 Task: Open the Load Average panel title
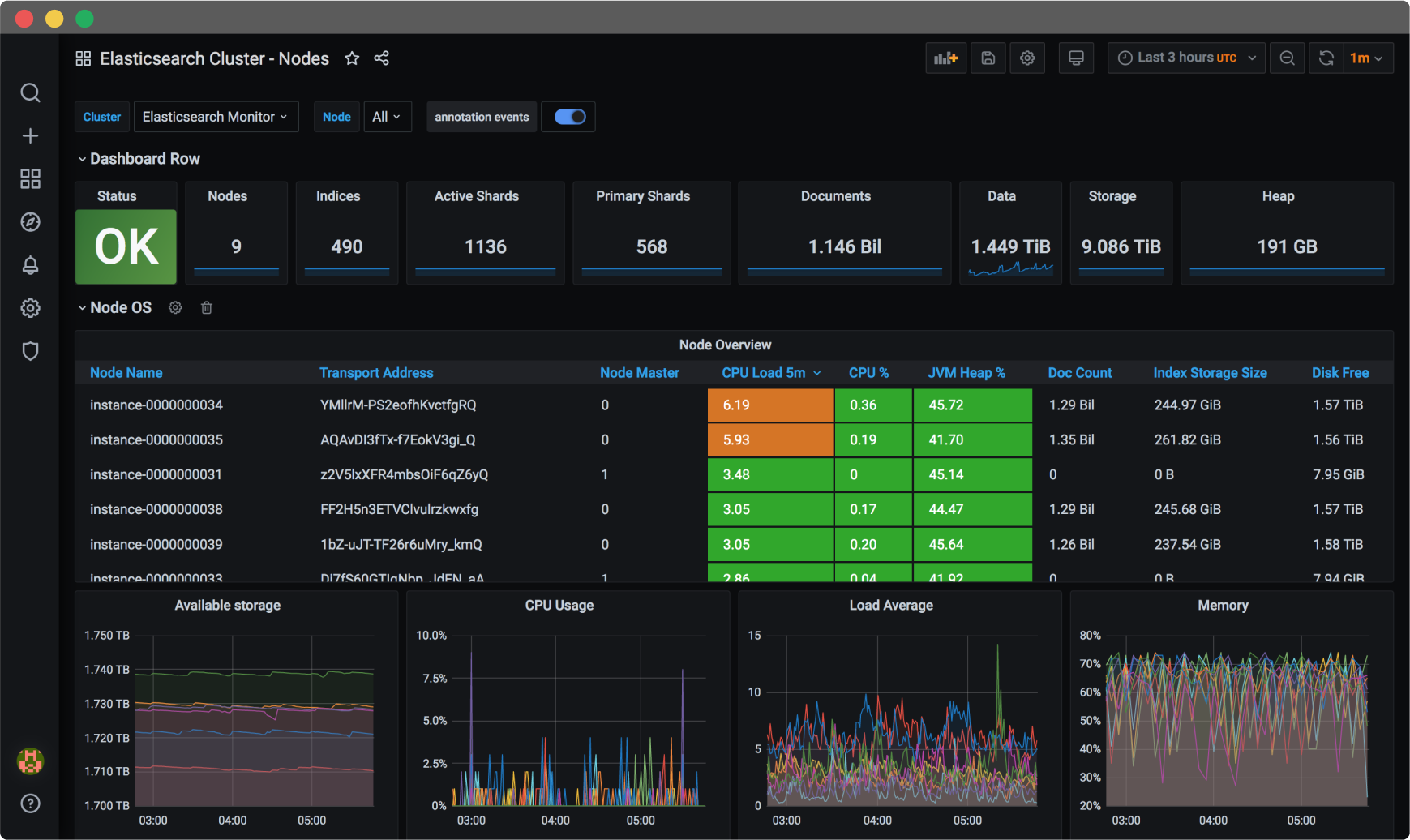pyautogui.click(x=891, y=606)
